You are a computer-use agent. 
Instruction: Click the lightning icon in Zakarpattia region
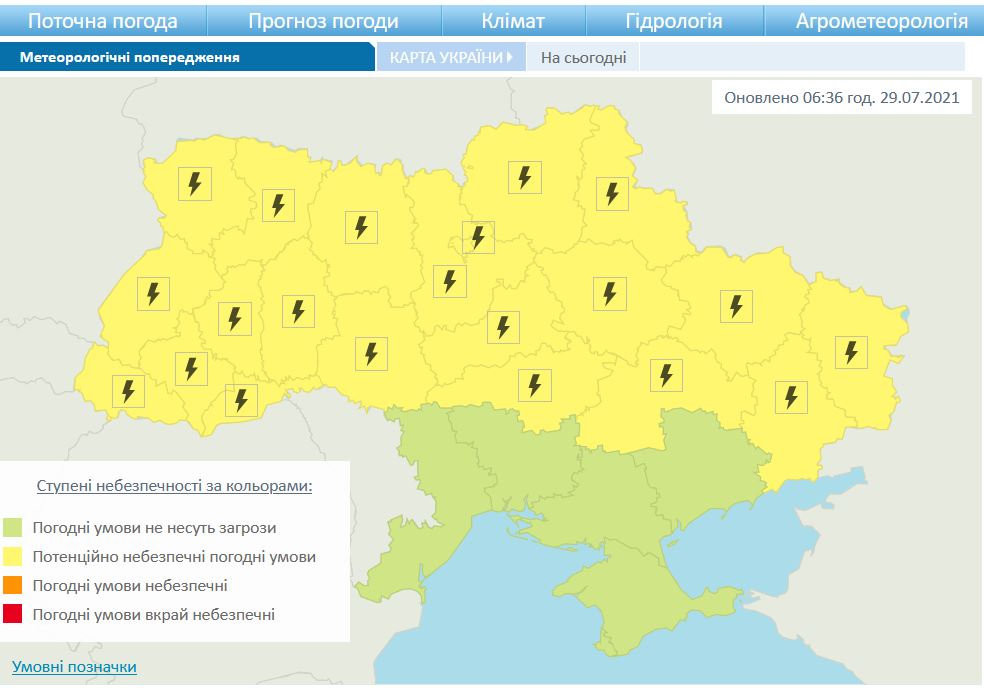pyautogui.click(x=128, y=390)
